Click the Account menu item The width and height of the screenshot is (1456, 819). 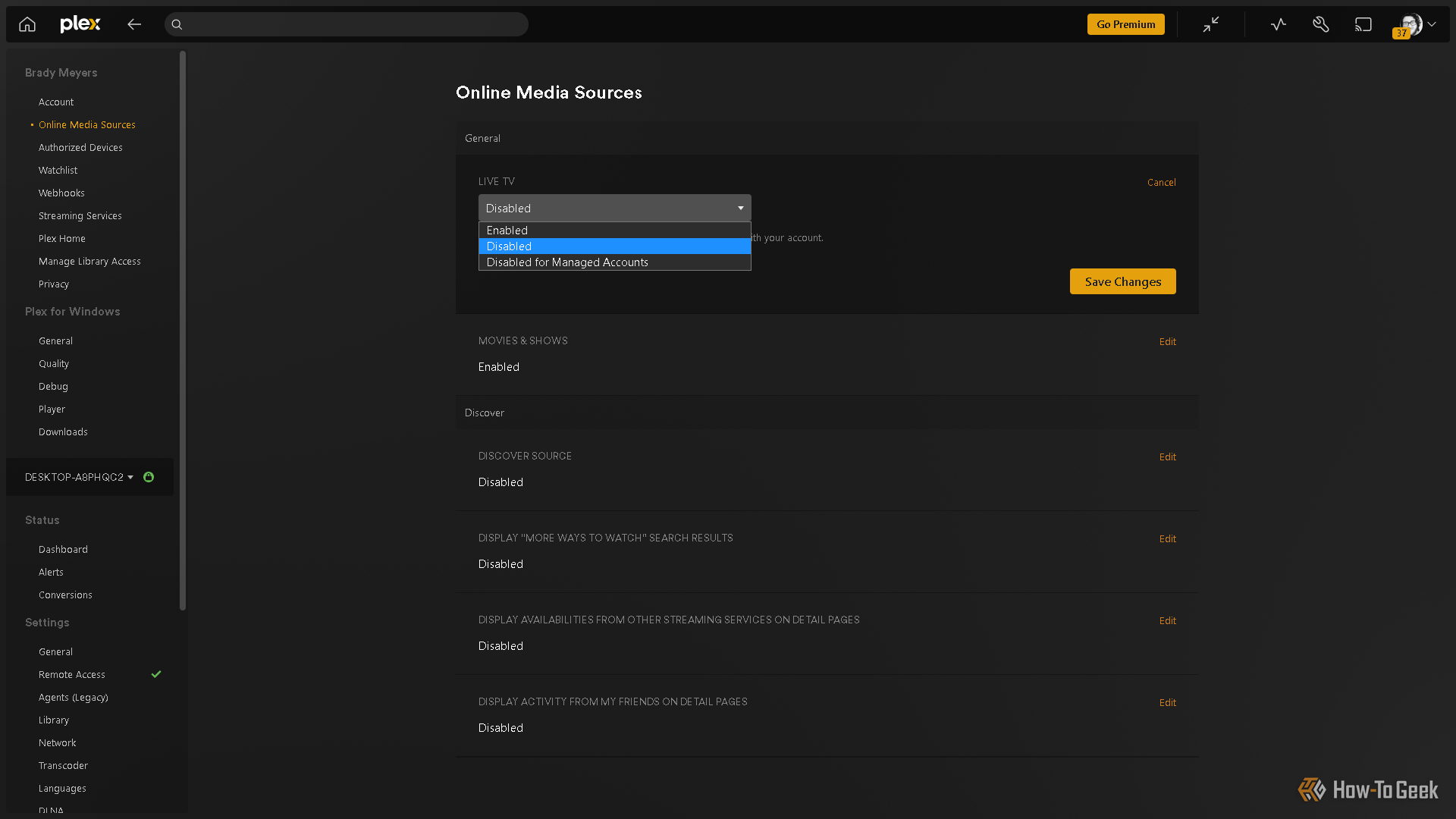[x=56, y=101]
